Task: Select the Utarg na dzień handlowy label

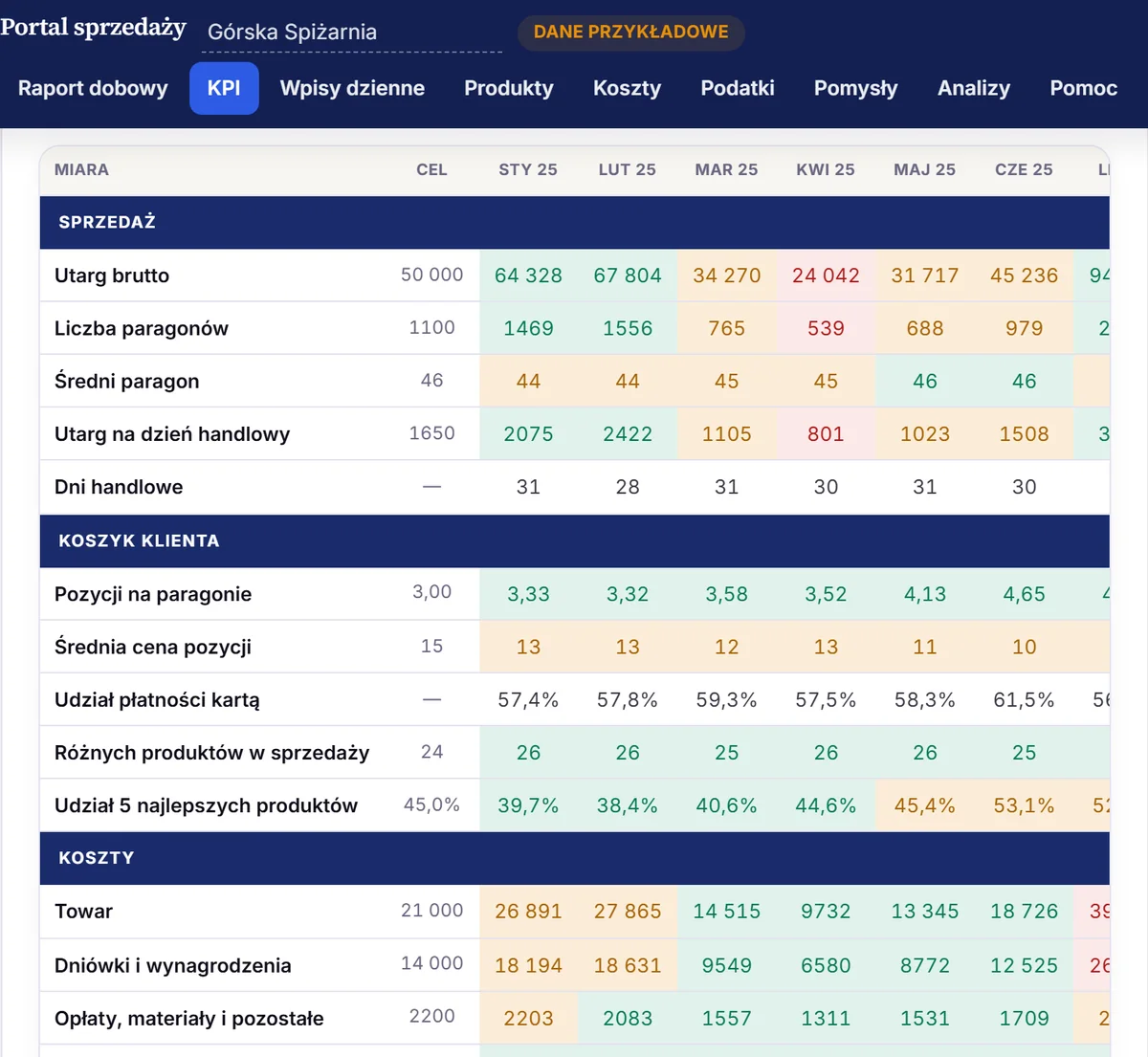Action: 172,434
